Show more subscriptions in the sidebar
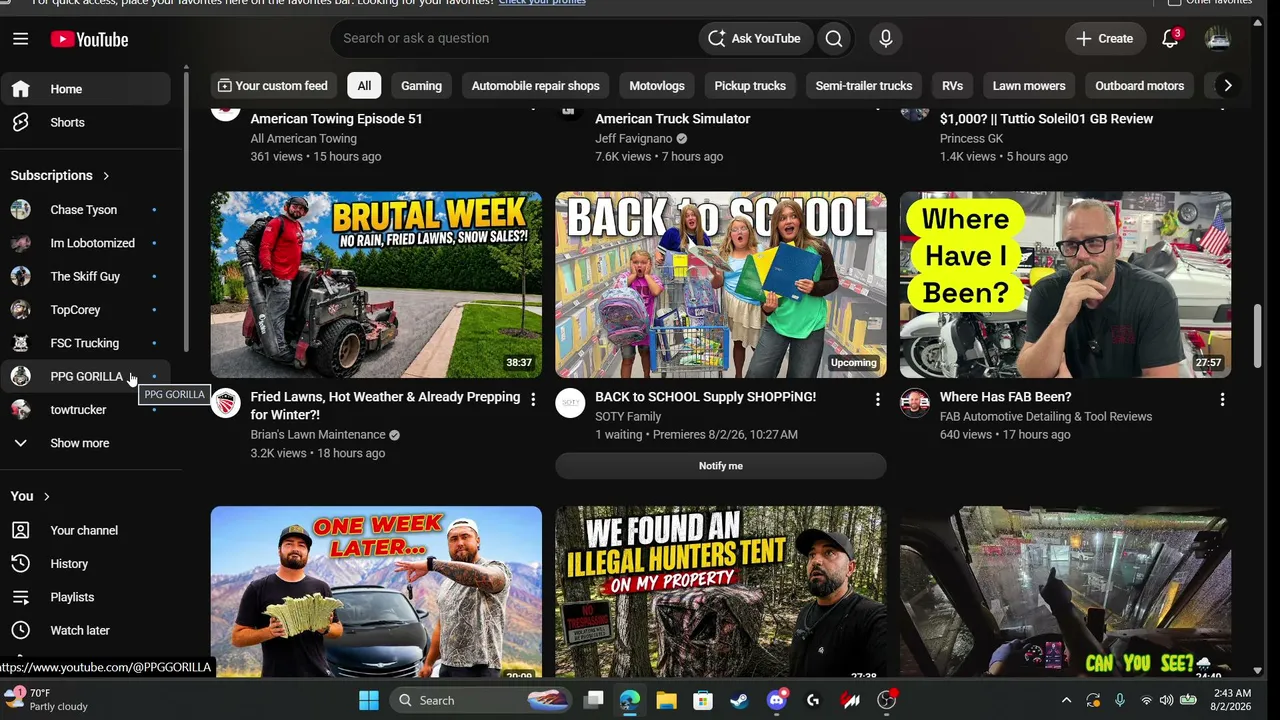 (86, 443)
